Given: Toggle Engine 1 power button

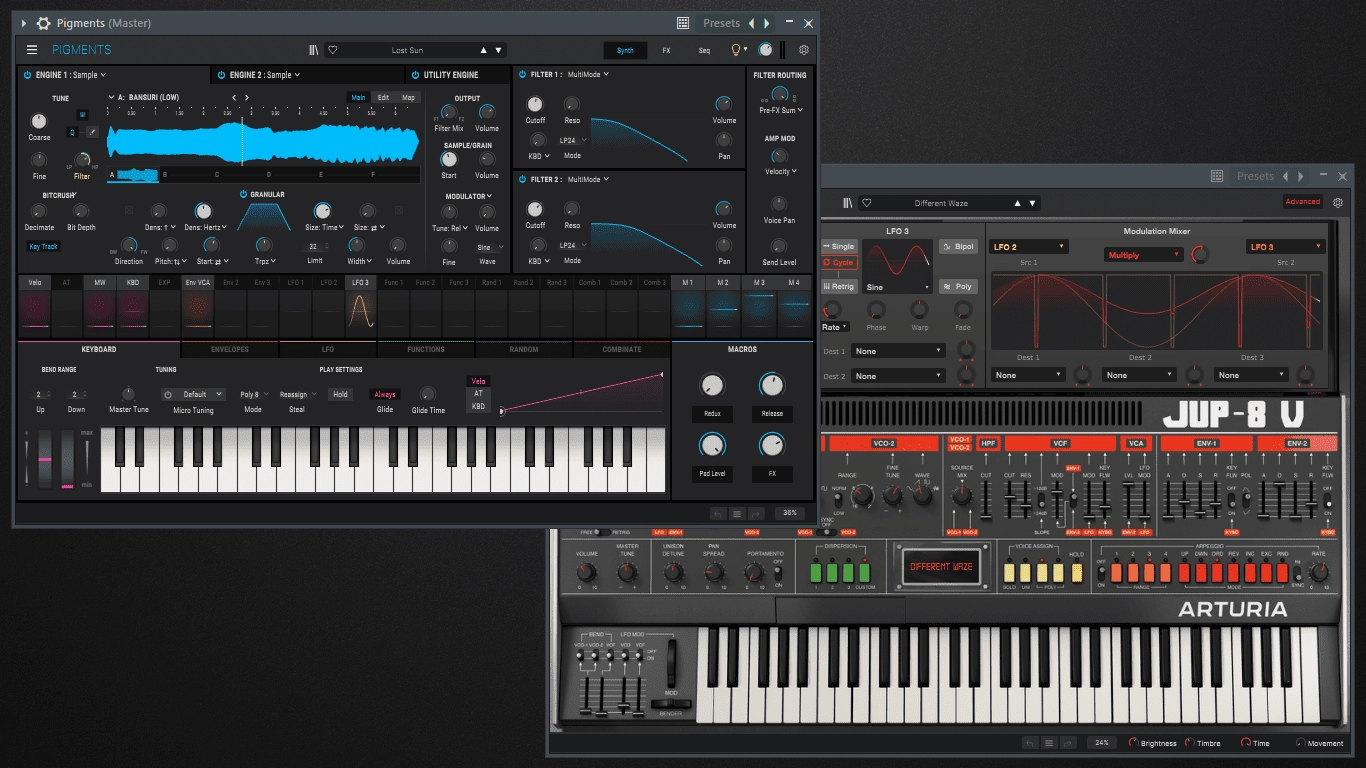Looking at the screenshot, I should coord(27,75).
